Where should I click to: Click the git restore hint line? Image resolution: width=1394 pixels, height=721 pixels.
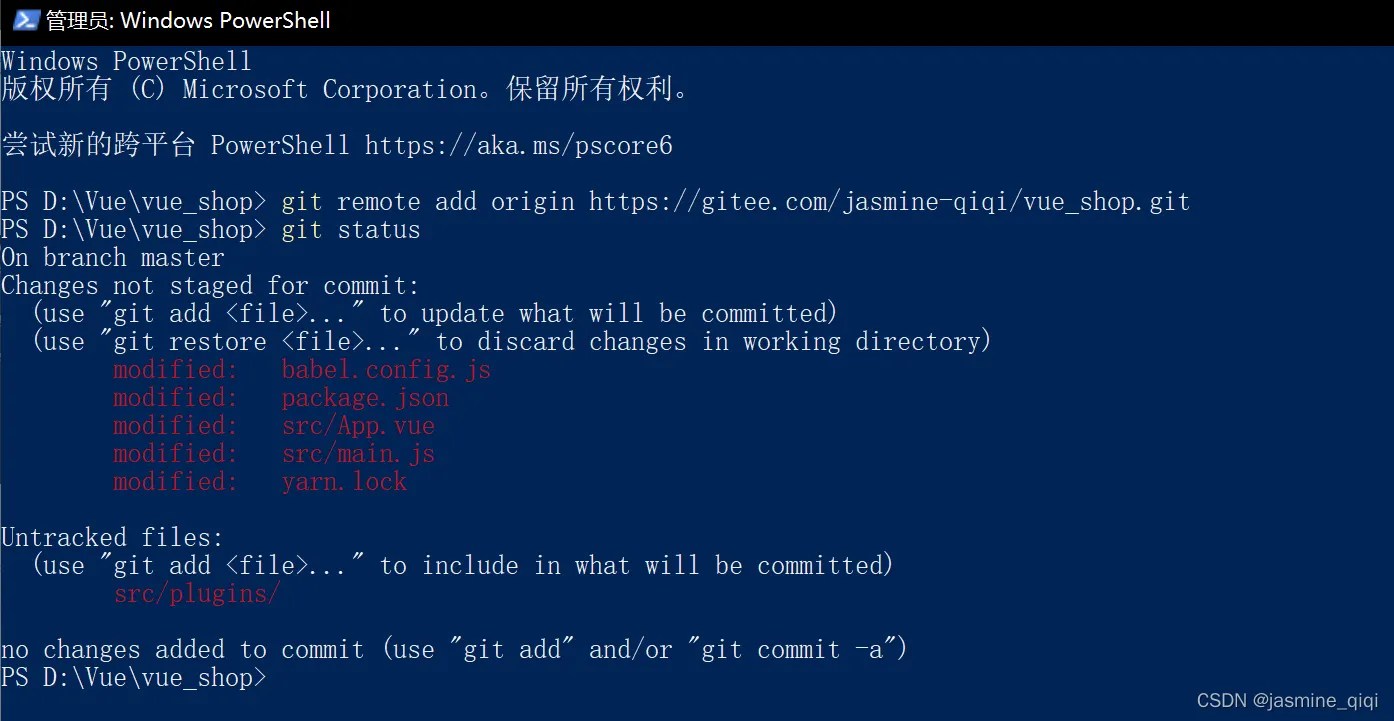point(512,342)
